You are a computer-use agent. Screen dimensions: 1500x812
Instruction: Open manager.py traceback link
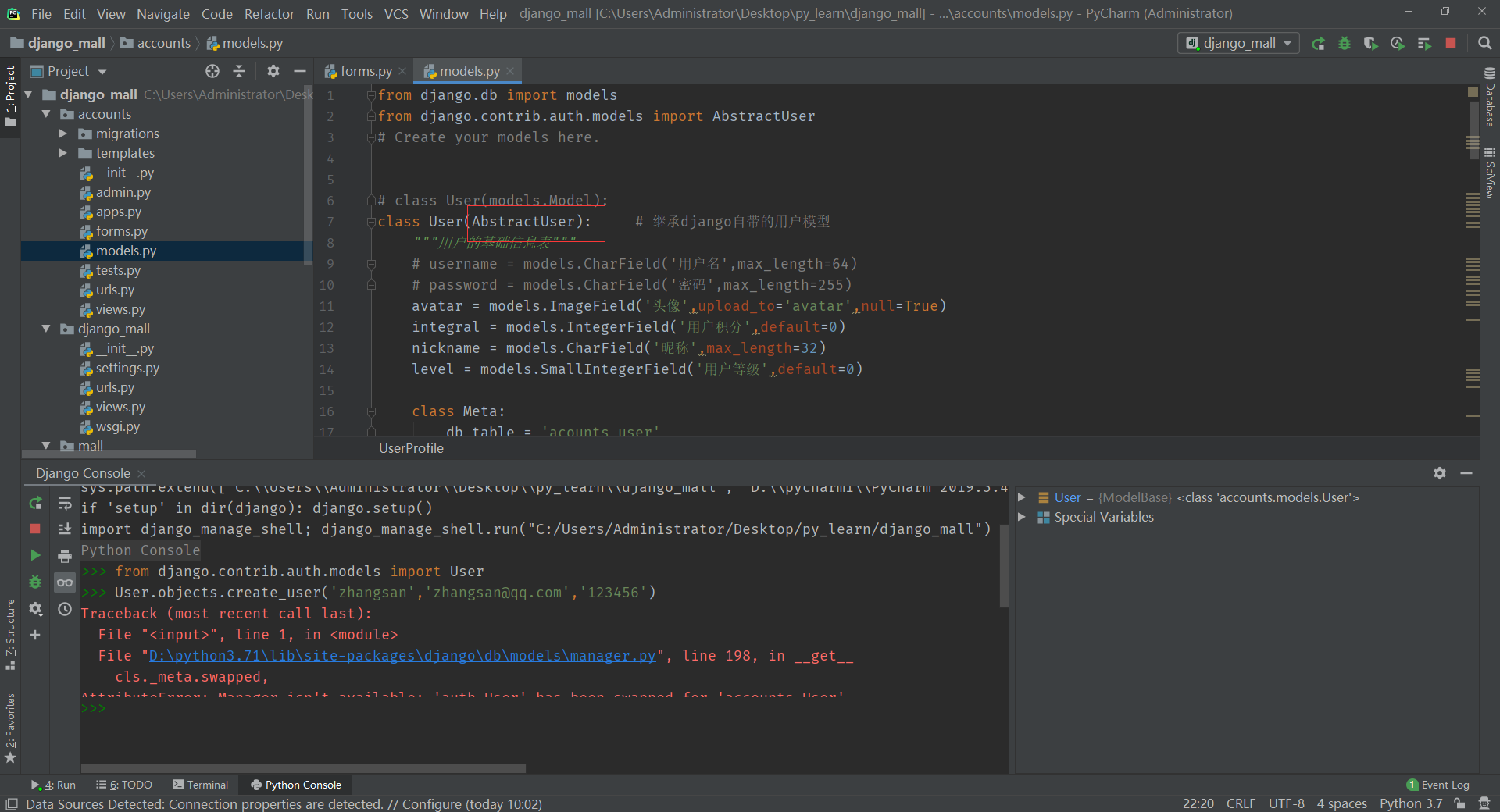(x=402, y=656)
